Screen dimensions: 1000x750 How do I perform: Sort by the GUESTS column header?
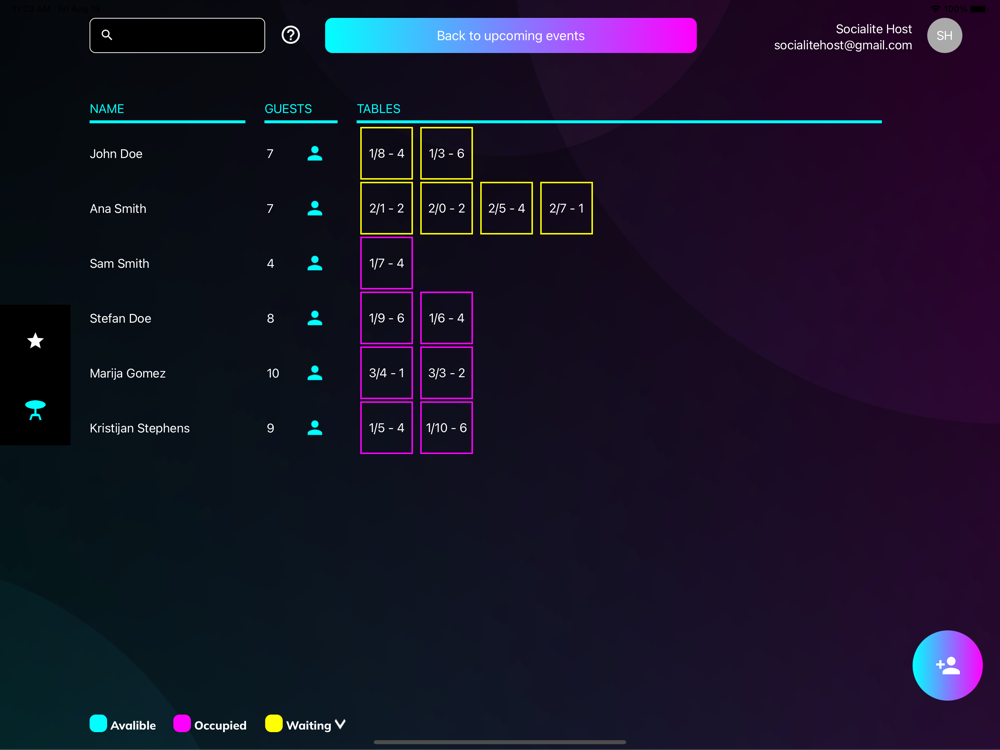[288, 109]
